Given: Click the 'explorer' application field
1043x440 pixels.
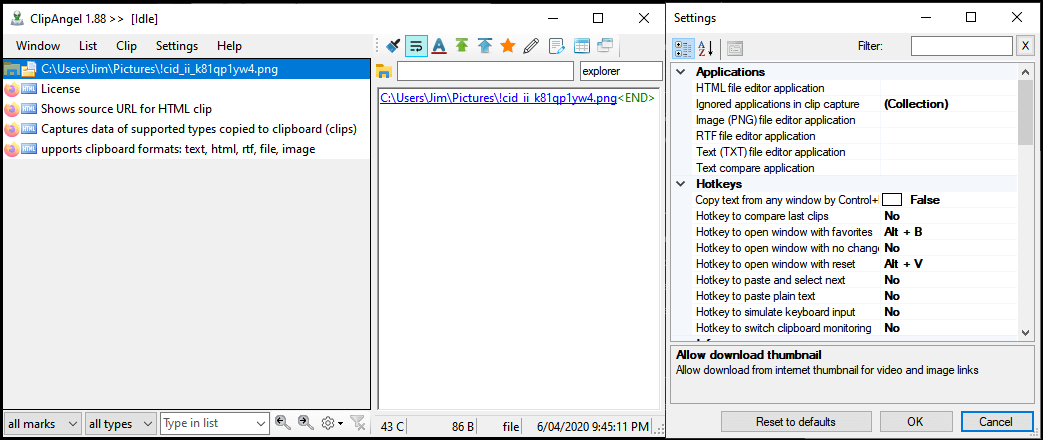Looking at the screenshot, I should tap(621, 71).
